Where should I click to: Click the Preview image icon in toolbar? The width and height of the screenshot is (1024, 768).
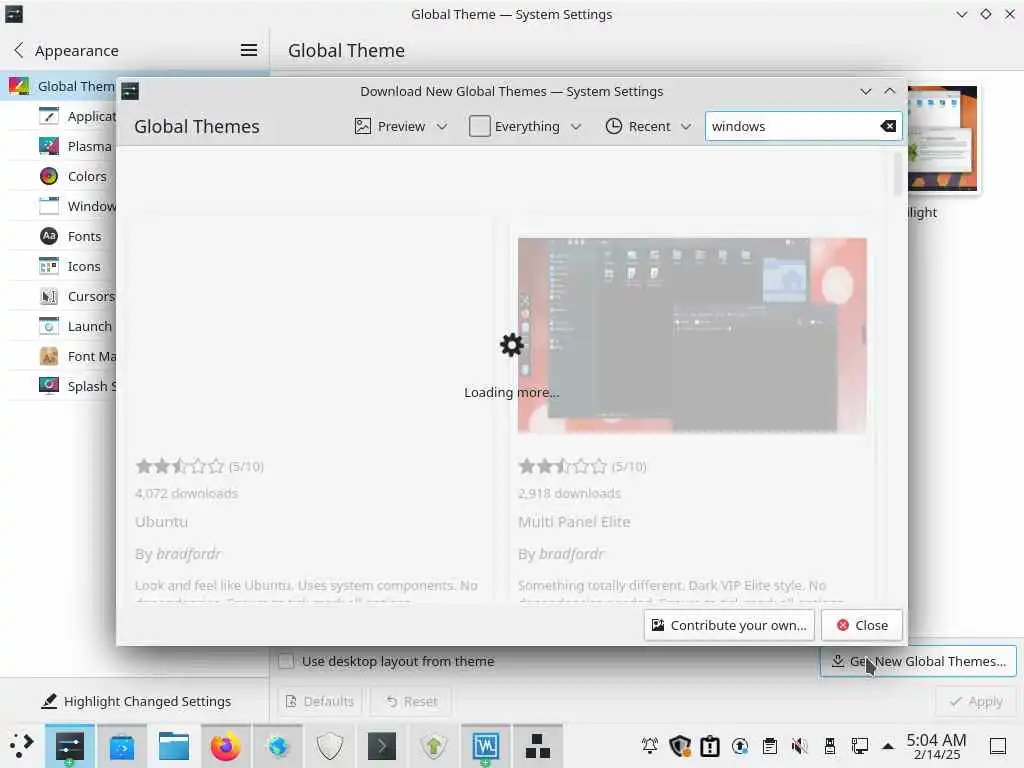click(362, 126)
